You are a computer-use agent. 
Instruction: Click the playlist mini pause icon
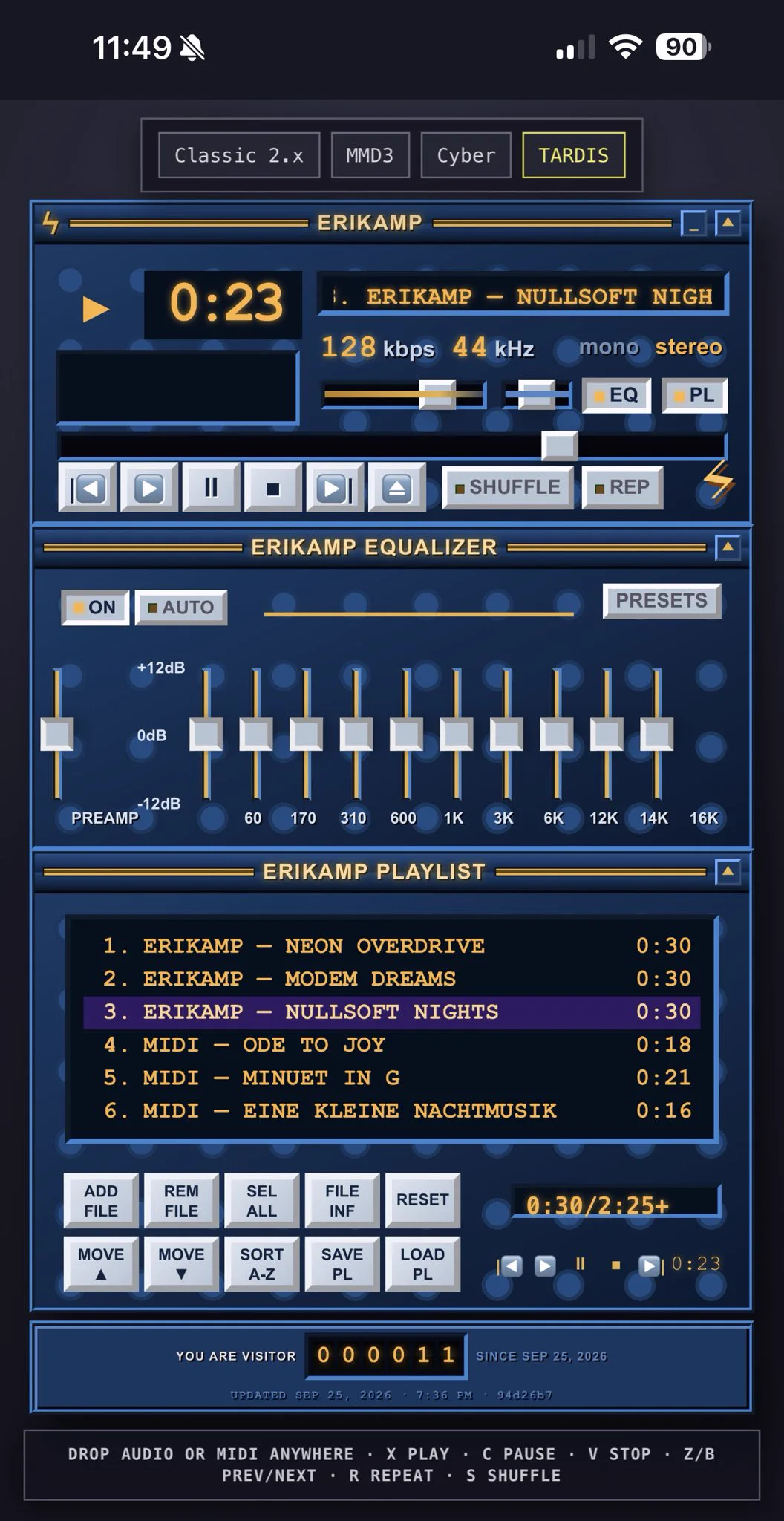(x=581, y=1263)
